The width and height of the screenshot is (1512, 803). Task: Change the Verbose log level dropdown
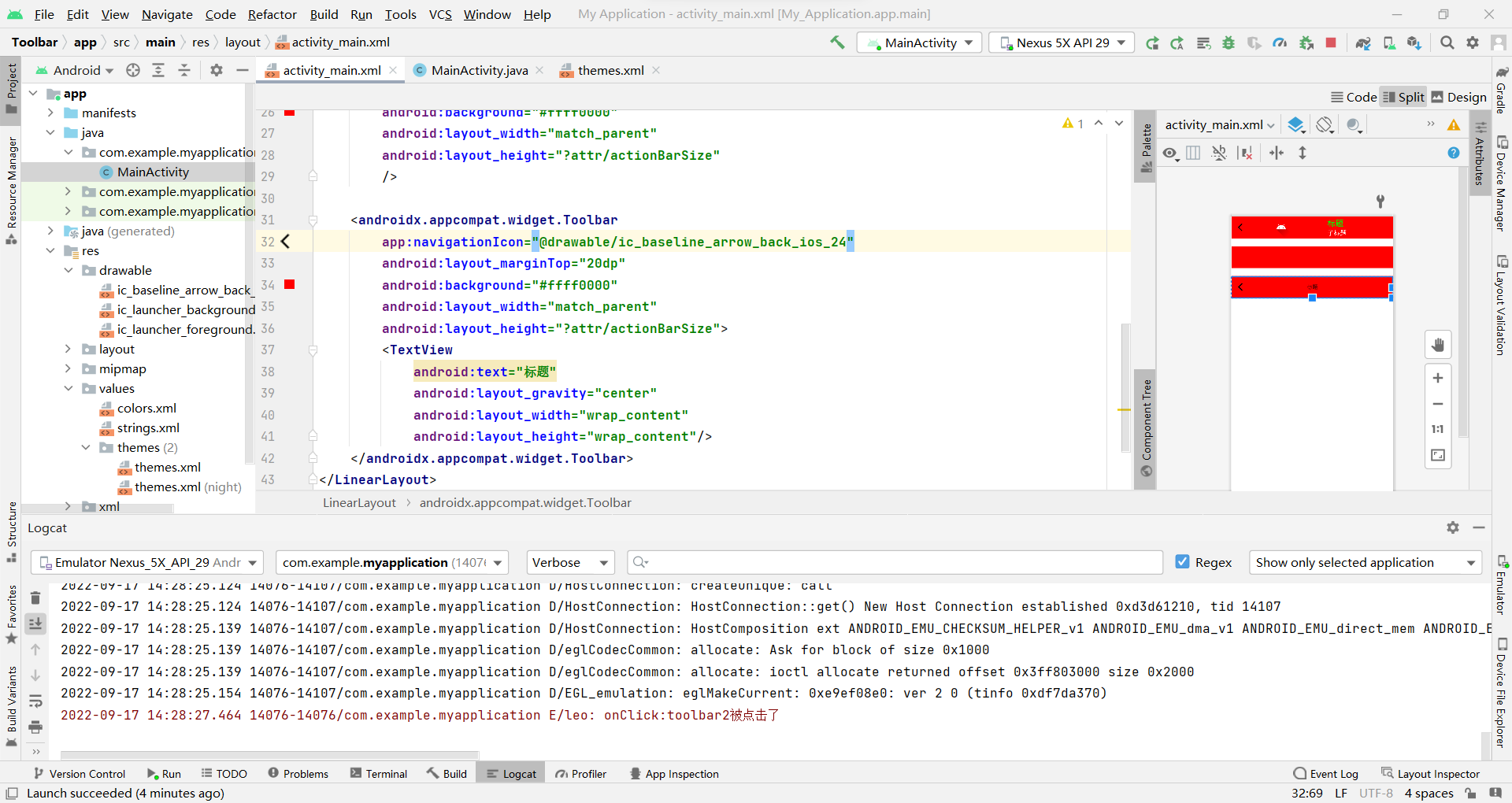click(569, 562)
